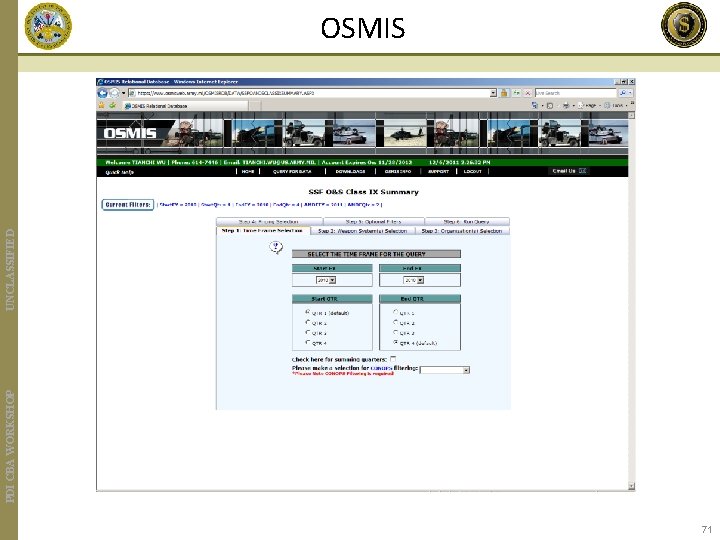Open the CONOPS filtering dropdown
Image resolution: width=720 pixels, height=540 pixels.
click(445, 370)
